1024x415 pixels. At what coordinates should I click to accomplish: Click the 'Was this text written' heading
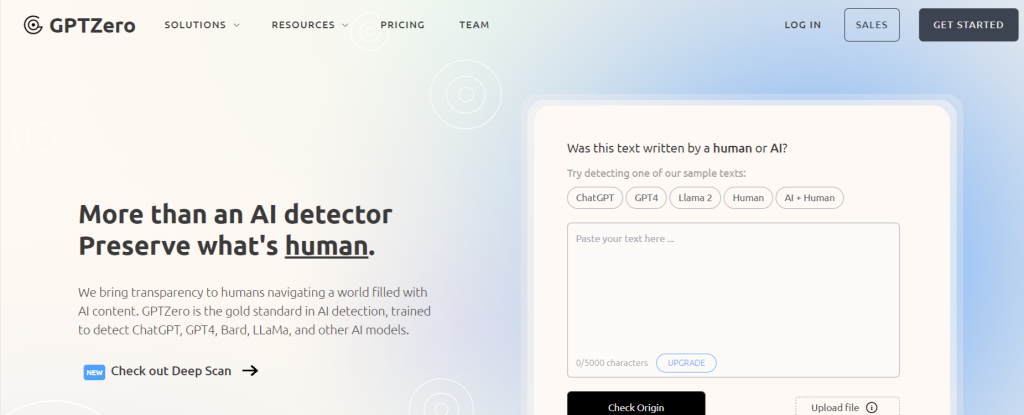(677, 148)
